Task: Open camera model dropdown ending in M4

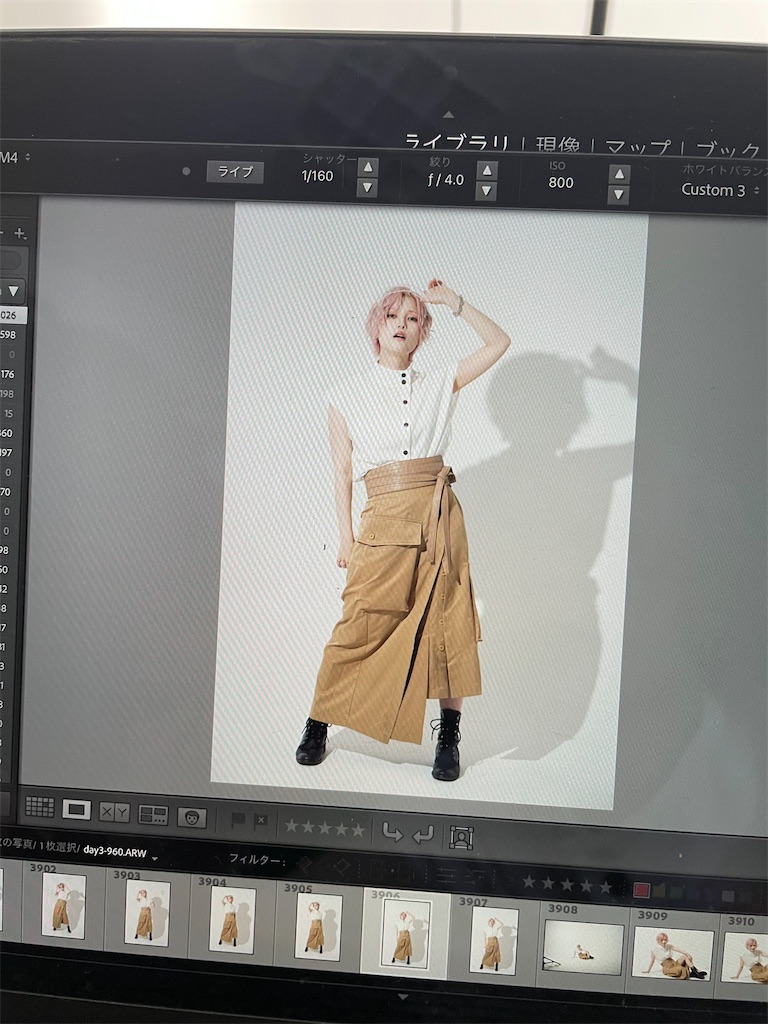Action: click(x=16, y=157)
